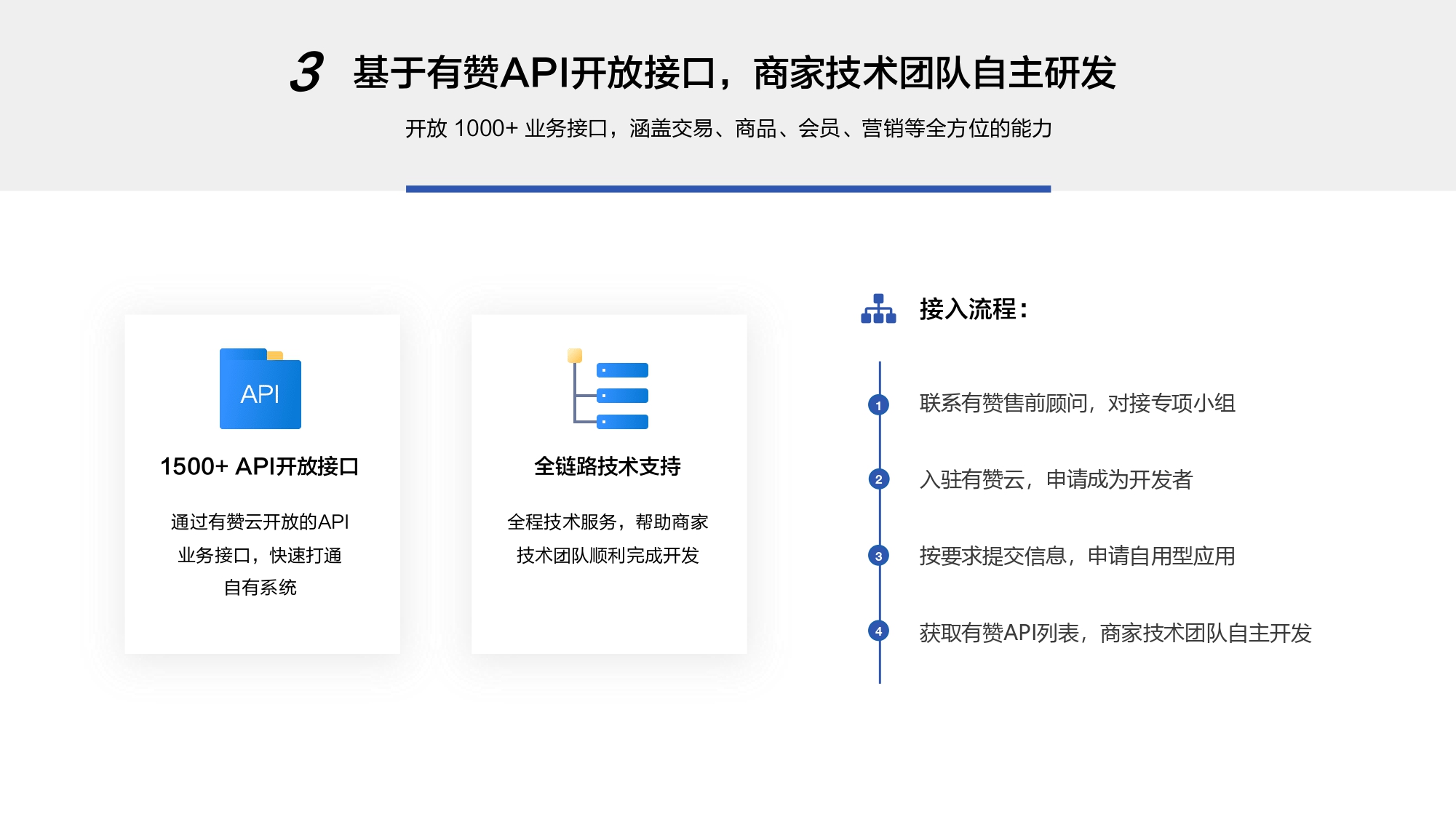Click text 按要求提交信息，申请自用型应用
The height and width of the screenshot is (819, 1456).
[x=1078, y=556]
